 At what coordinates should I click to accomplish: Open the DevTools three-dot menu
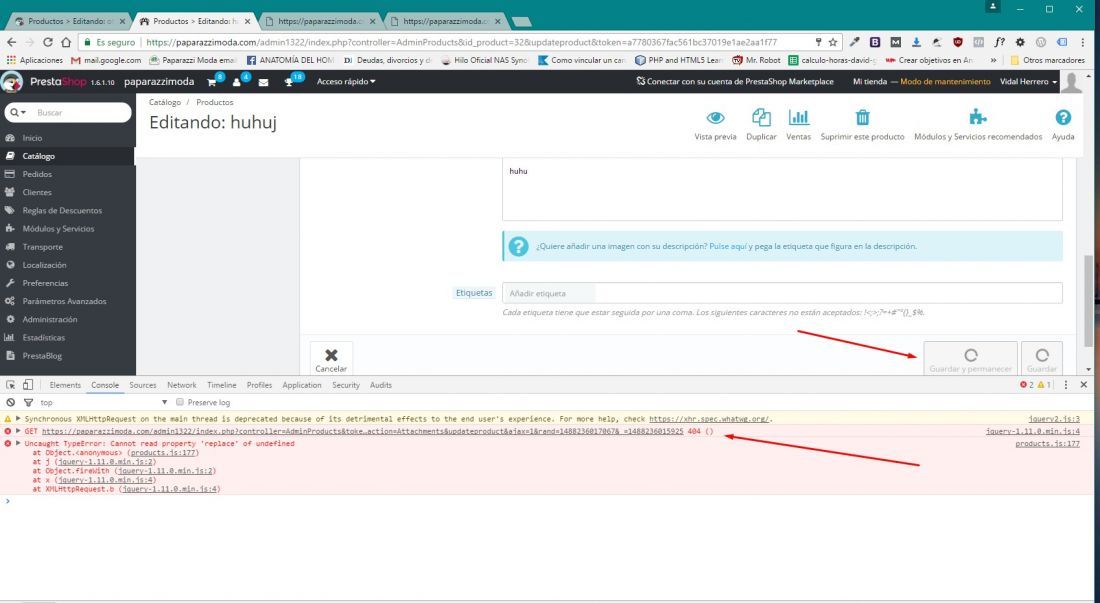[1066, 385]
